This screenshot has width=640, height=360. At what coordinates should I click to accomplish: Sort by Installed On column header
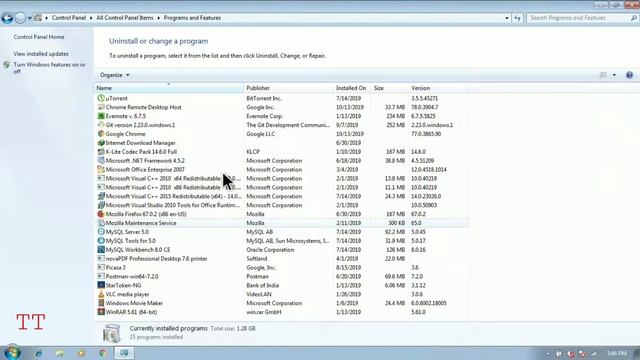pos(352,88)
